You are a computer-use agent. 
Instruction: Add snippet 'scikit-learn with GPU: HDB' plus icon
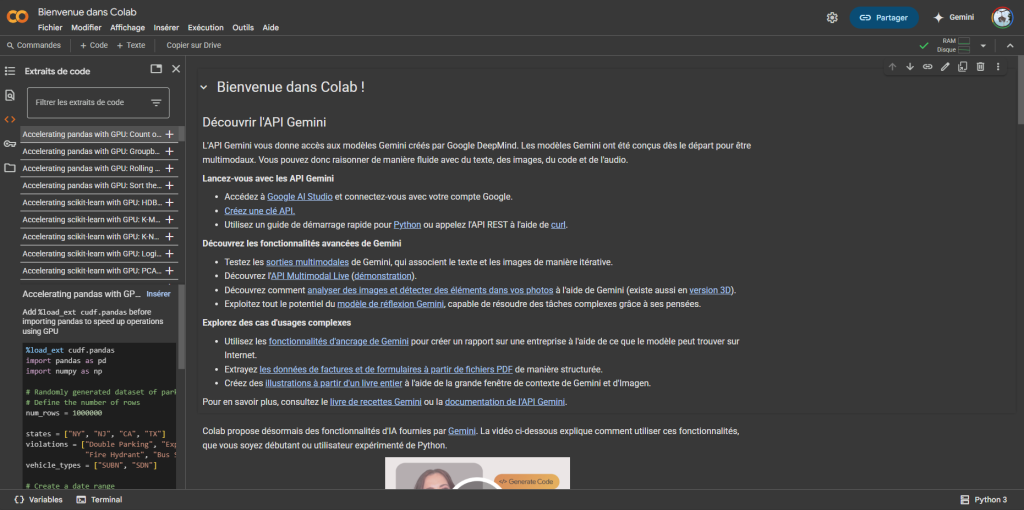169,202
